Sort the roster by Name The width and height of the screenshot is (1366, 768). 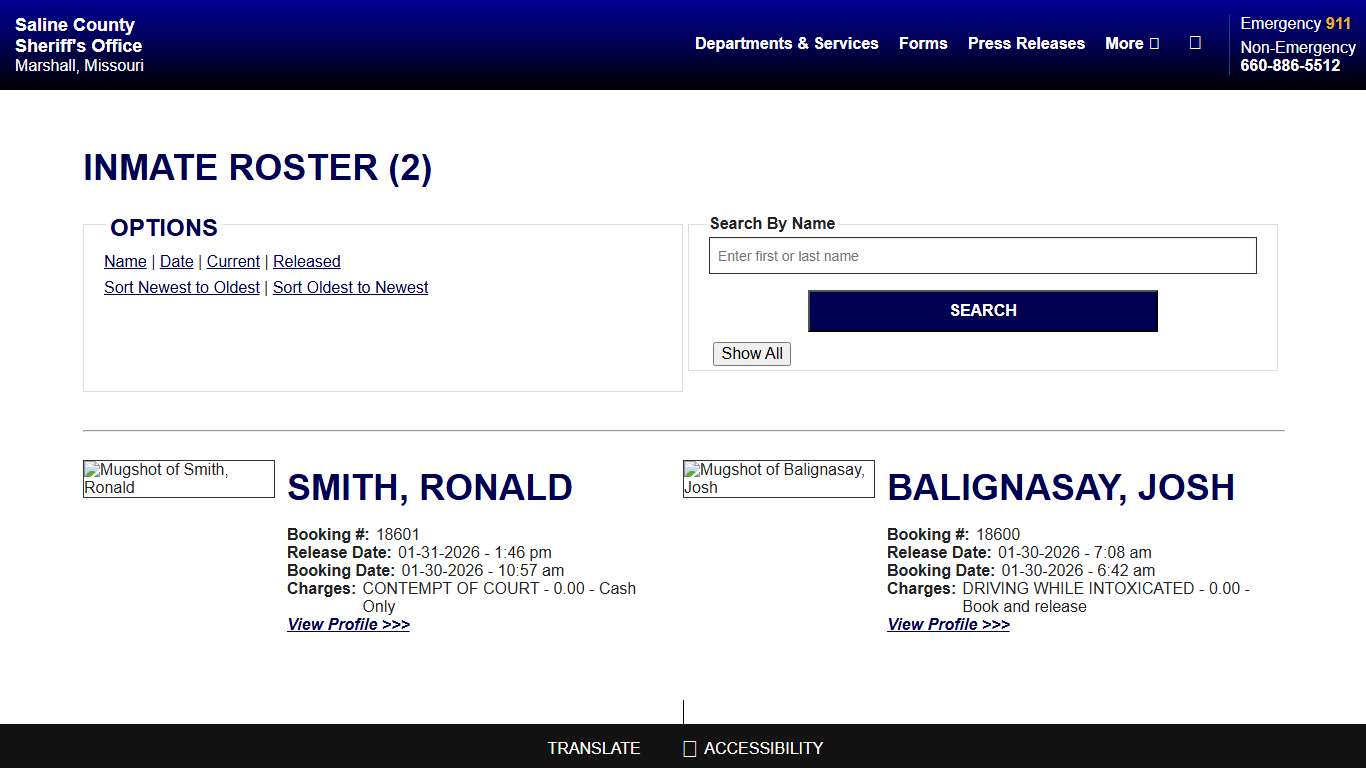coord(125,261)
